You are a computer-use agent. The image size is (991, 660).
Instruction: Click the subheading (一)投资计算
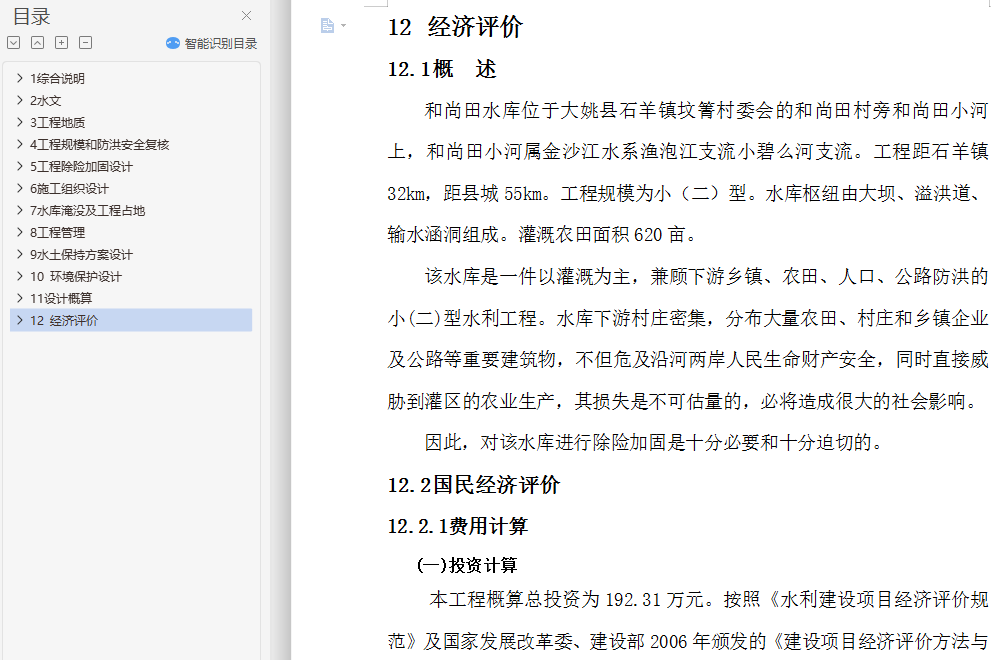tap(467, 565)
